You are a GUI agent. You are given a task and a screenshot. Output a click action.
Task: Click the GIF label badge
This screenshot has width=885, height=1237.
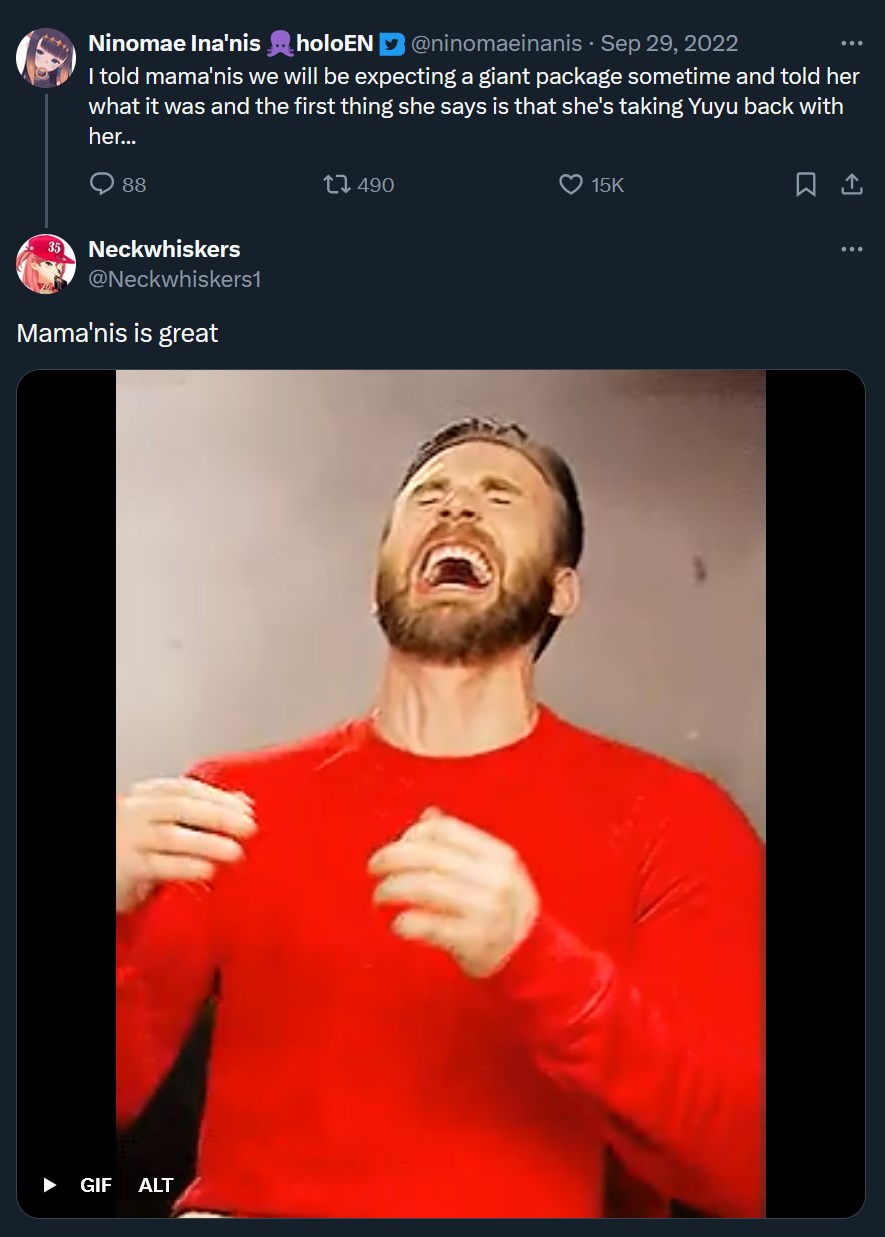click(96, 1185)
